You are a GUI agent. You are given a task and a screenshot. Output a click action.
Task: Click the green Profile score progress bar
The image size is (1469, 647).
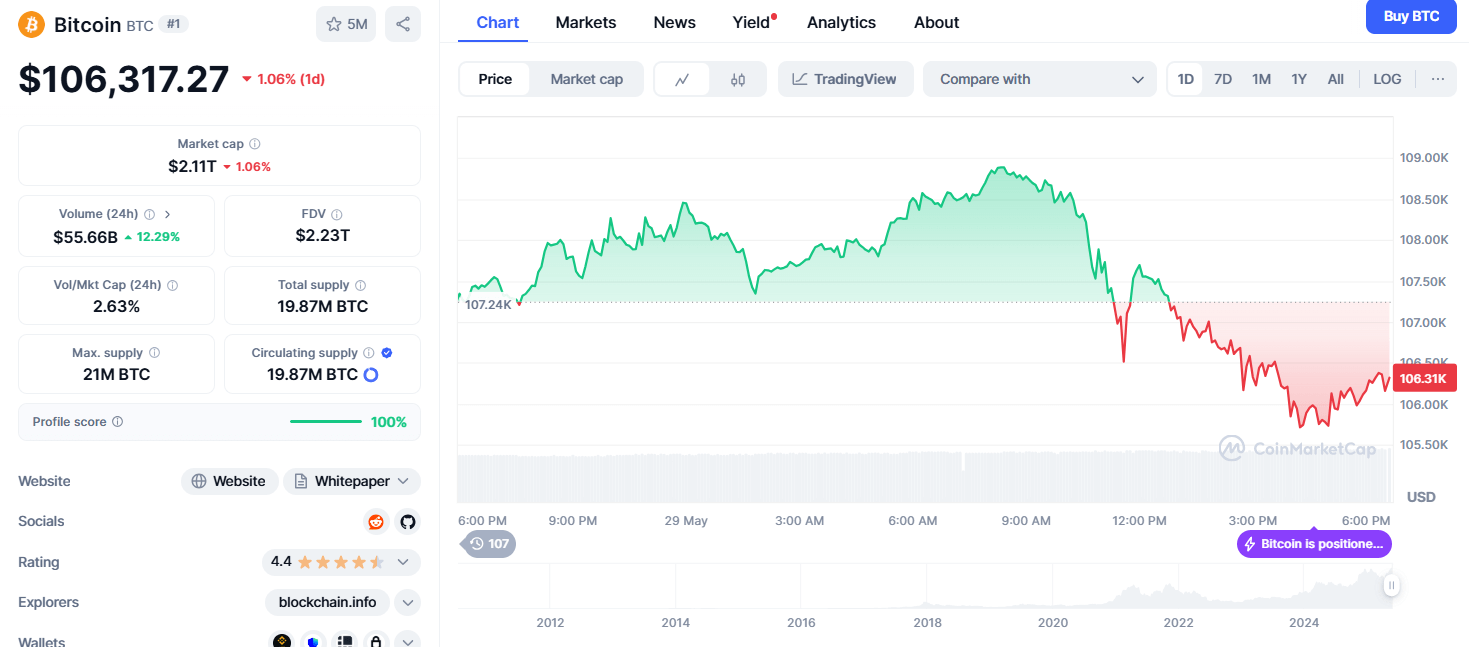pyautogui.click(x=326, y=422)
